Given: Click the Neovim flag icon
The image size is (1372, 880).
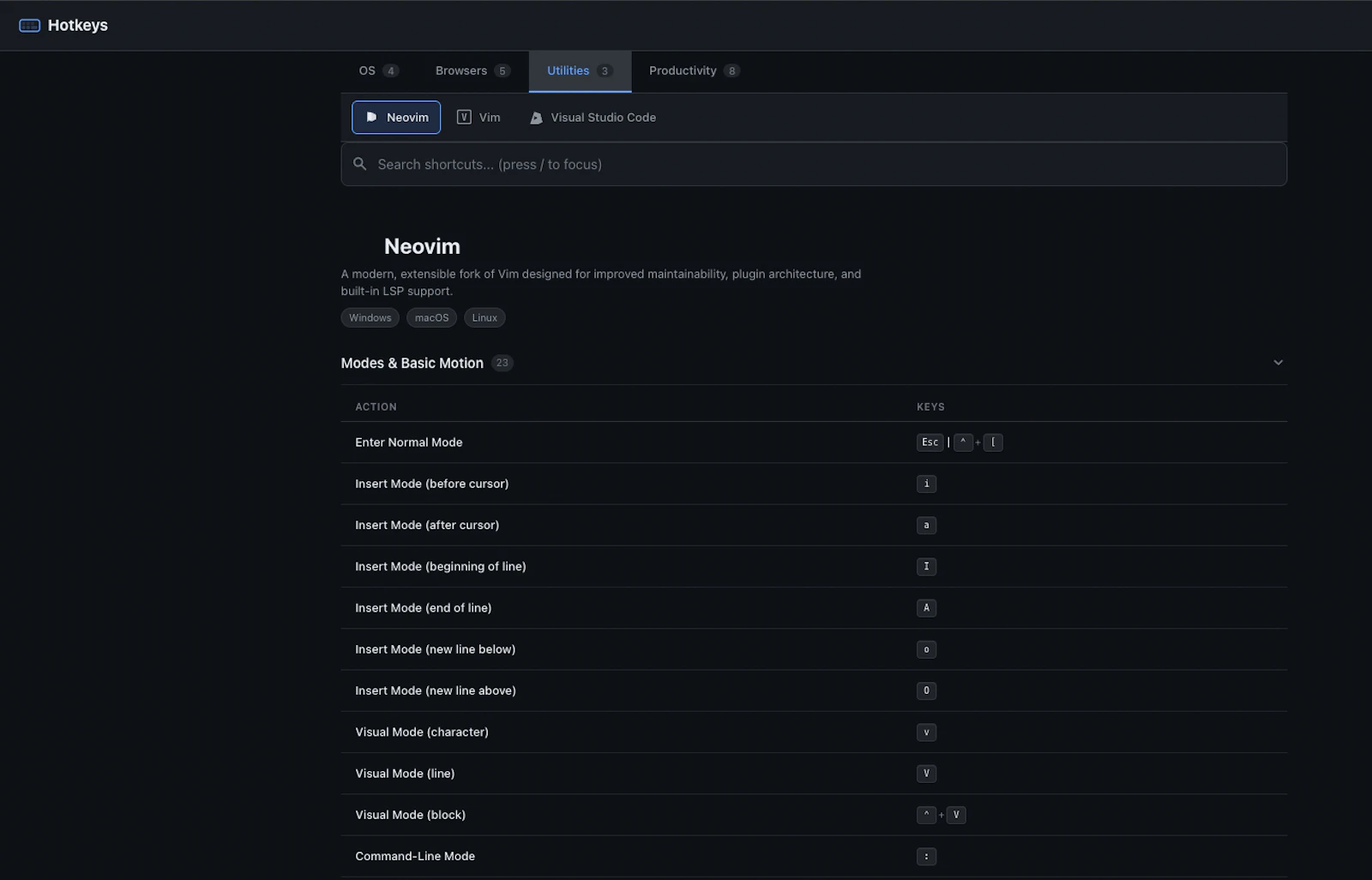Looking at the screenshot, I should pyautogui.click(x=371, y=118).
